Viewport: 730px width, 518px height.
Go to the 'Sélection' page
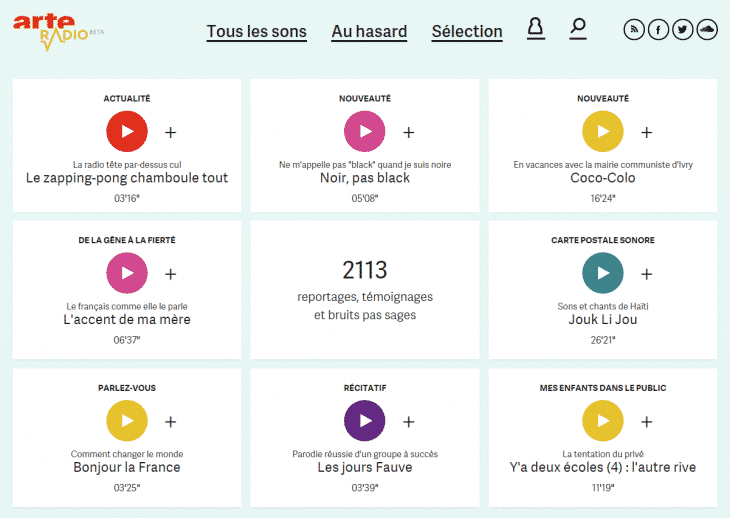pyautogui.click(x=467, y=32)
